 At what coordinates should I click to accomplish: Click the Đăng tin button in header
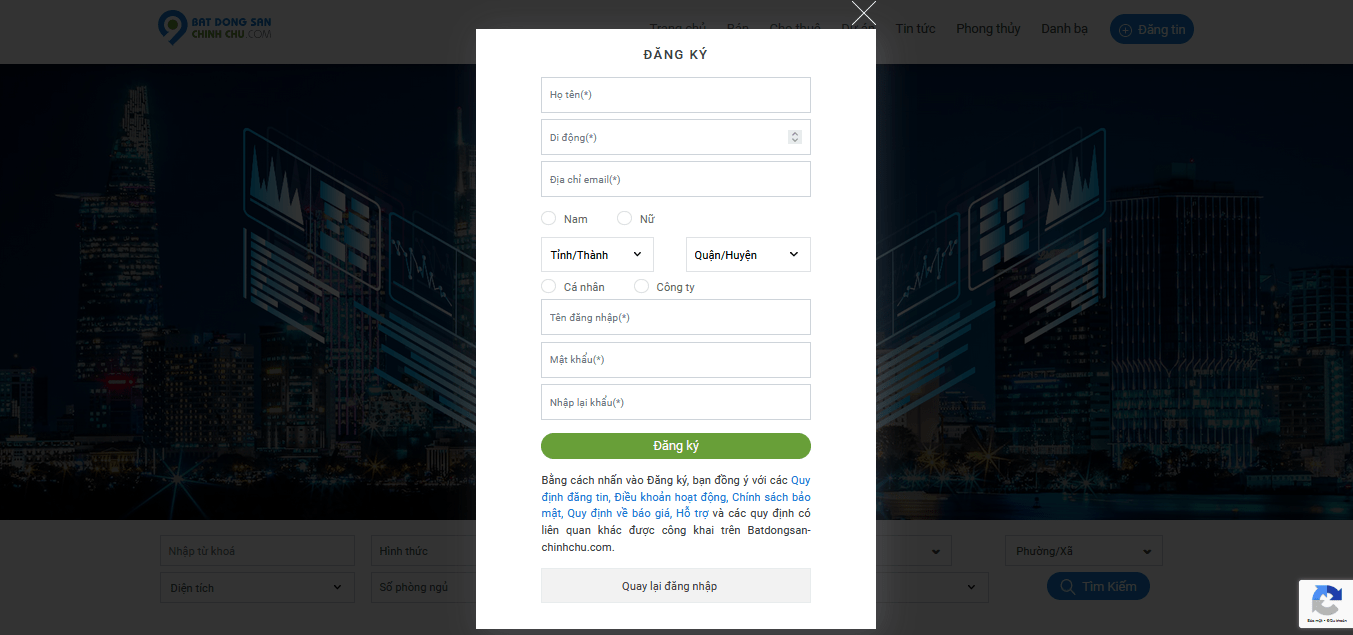[1152, 29]
